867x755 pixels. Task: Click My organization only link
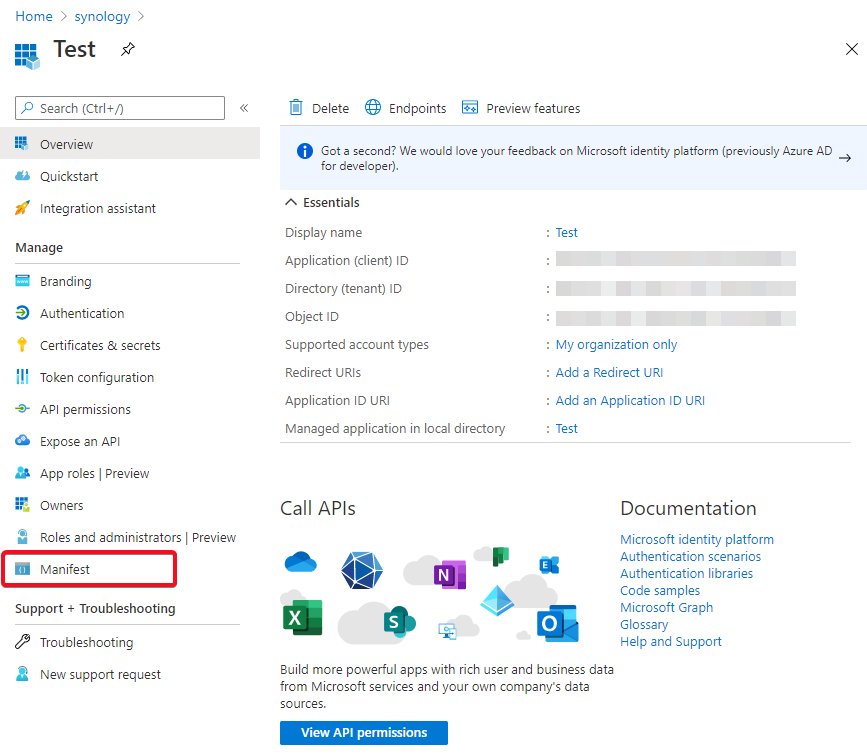[x=616, y=345]
